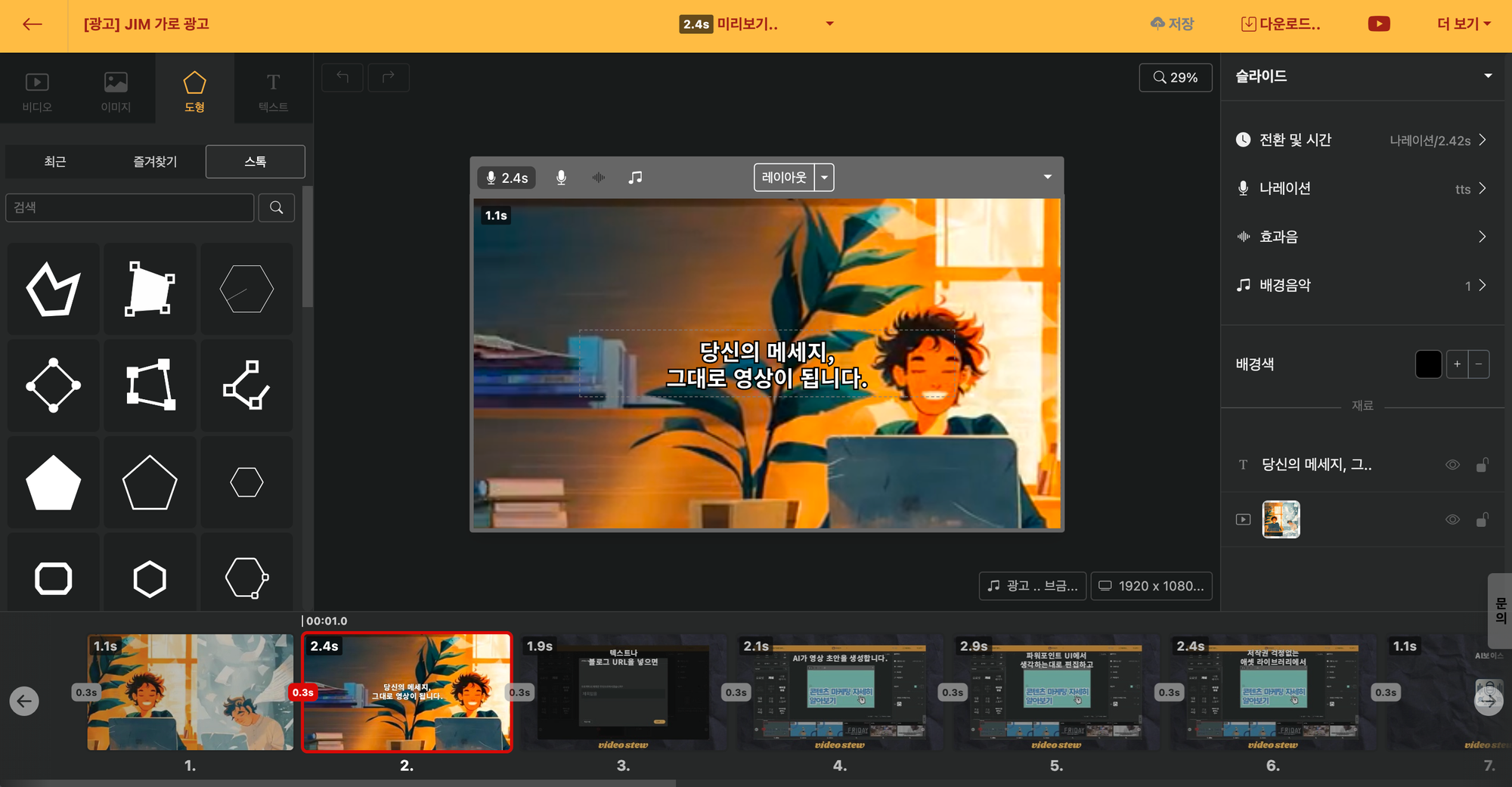Screen dimensions: 1512x787
Task: Insert the outlined pentagon shape
Action: pos(150,482)
